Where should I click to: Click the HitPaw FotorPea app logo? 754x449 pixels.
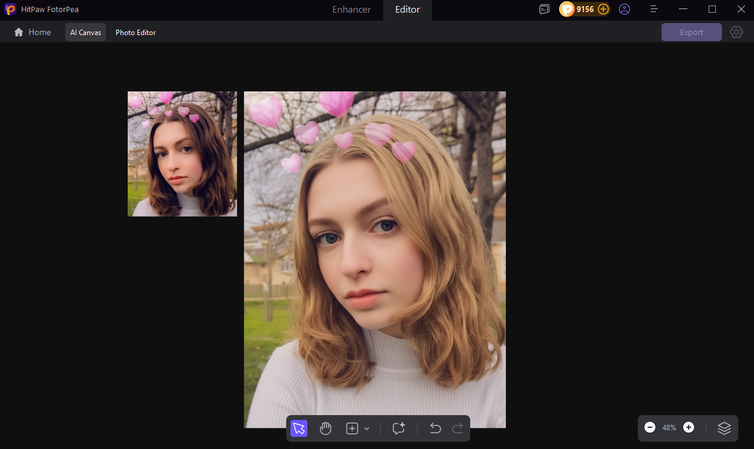point(10,9)
